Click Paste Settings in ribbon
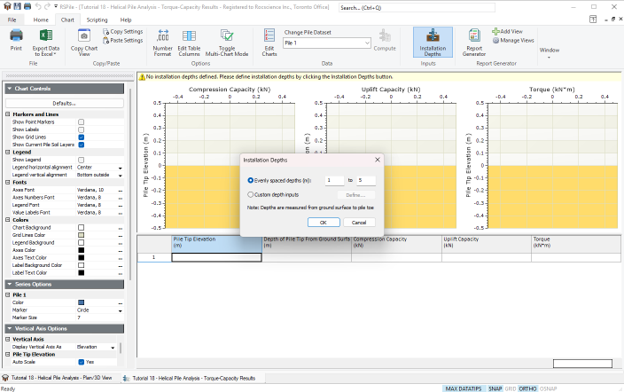 (123, 40)
